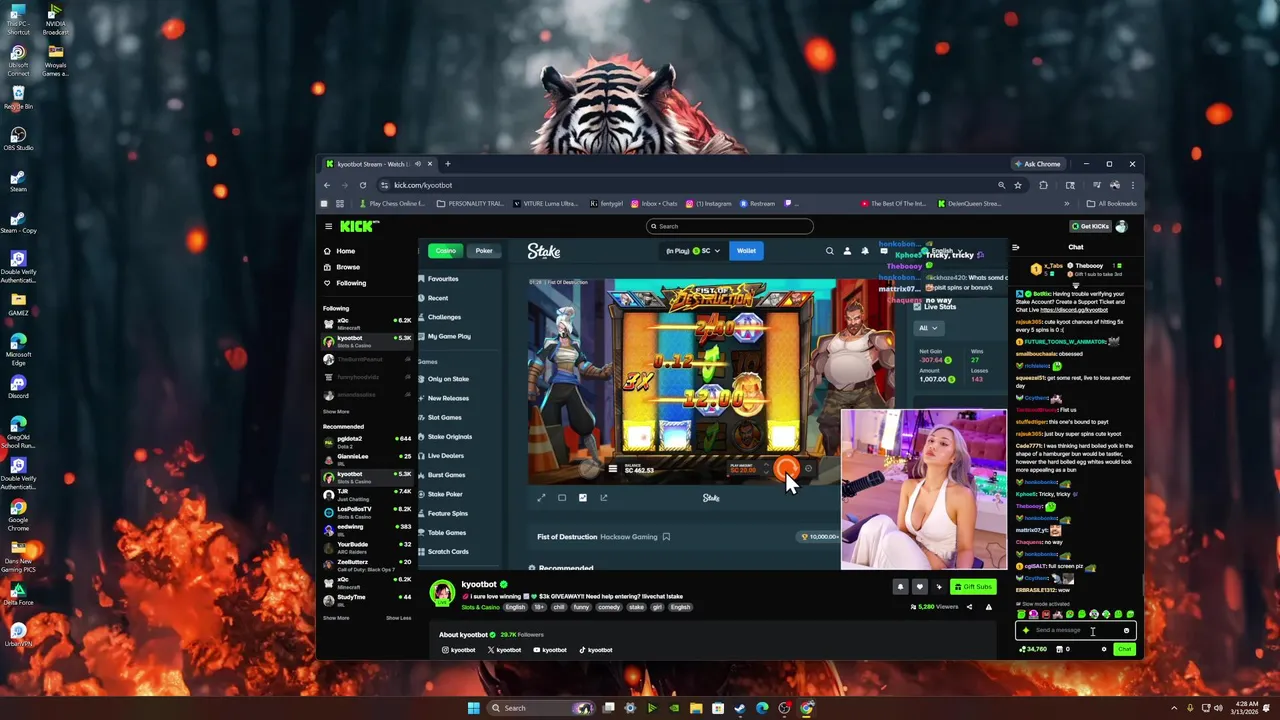Open the All dropdown in Live Stats

click(928, 328)
